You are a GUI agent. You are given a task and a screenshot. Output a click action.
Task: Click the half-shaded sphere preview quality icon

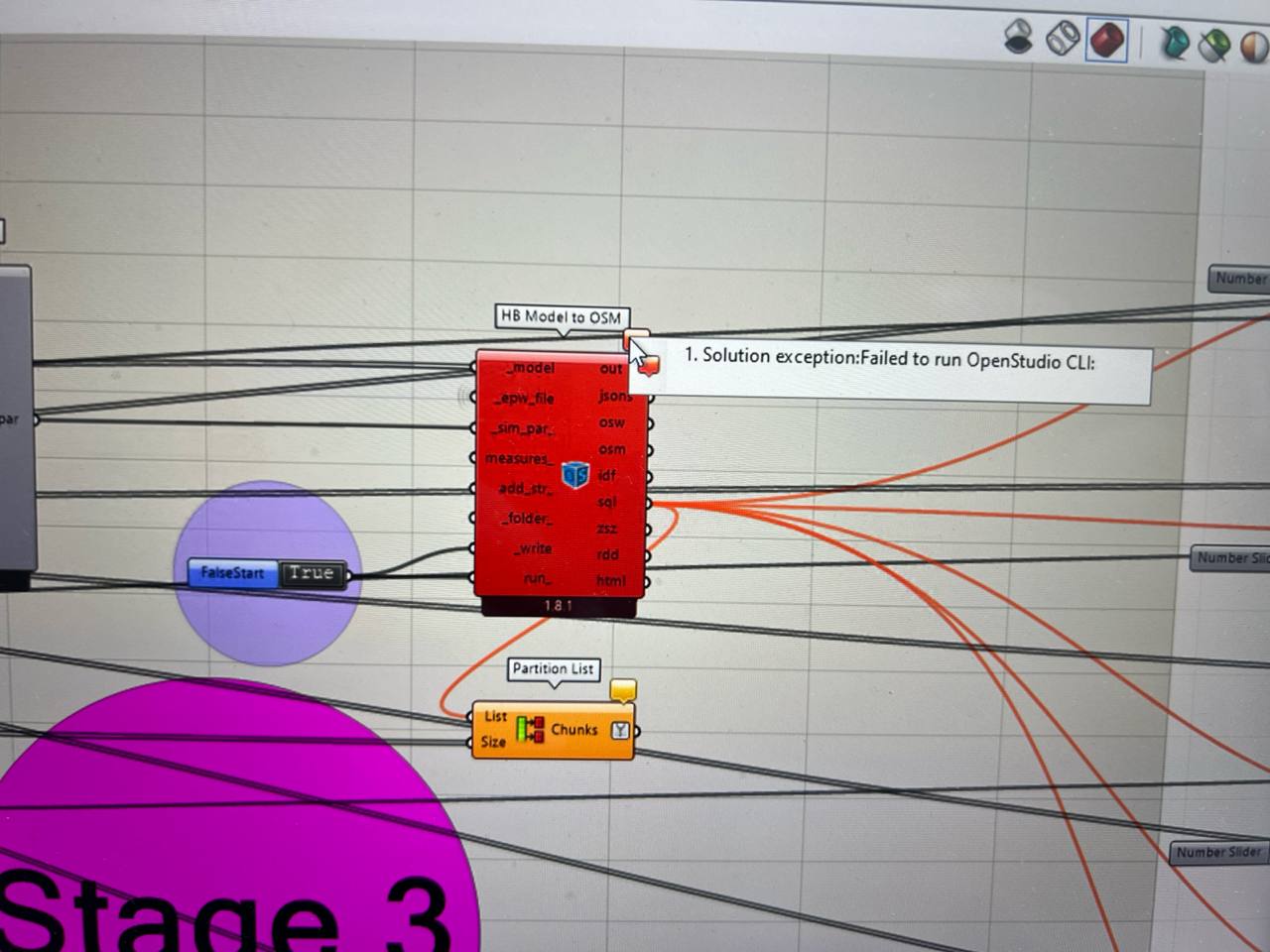(1254, 47)
